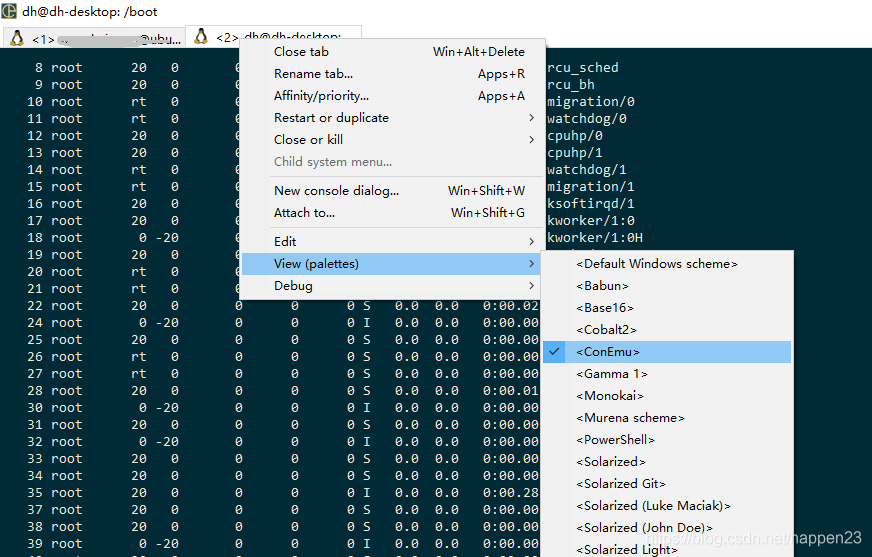The width and height of the screenshot is (872, 557).
Task: Choose Attach to... from the menu
Action: [392, 213]
